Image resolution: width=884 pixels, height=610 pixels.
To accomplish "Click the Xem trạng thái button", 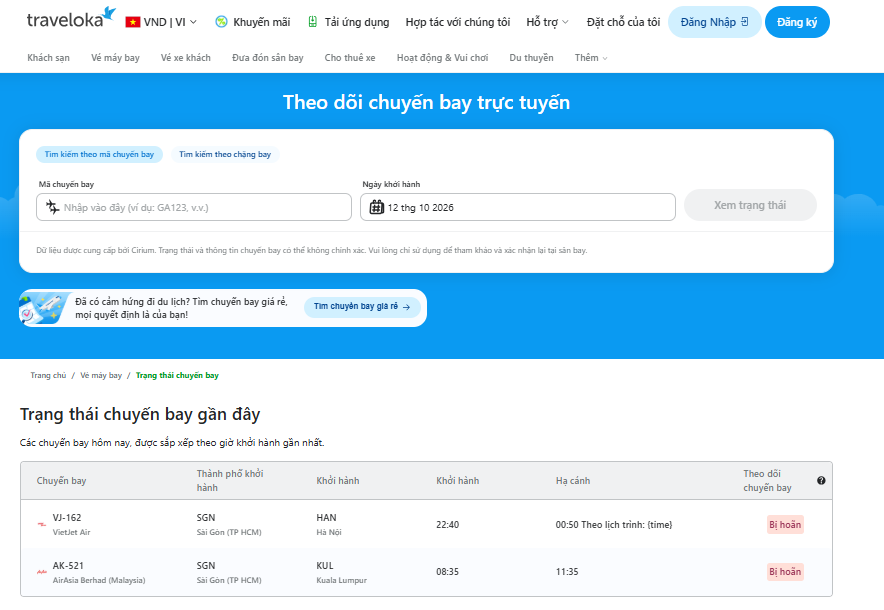I will [x=750, y=205].
